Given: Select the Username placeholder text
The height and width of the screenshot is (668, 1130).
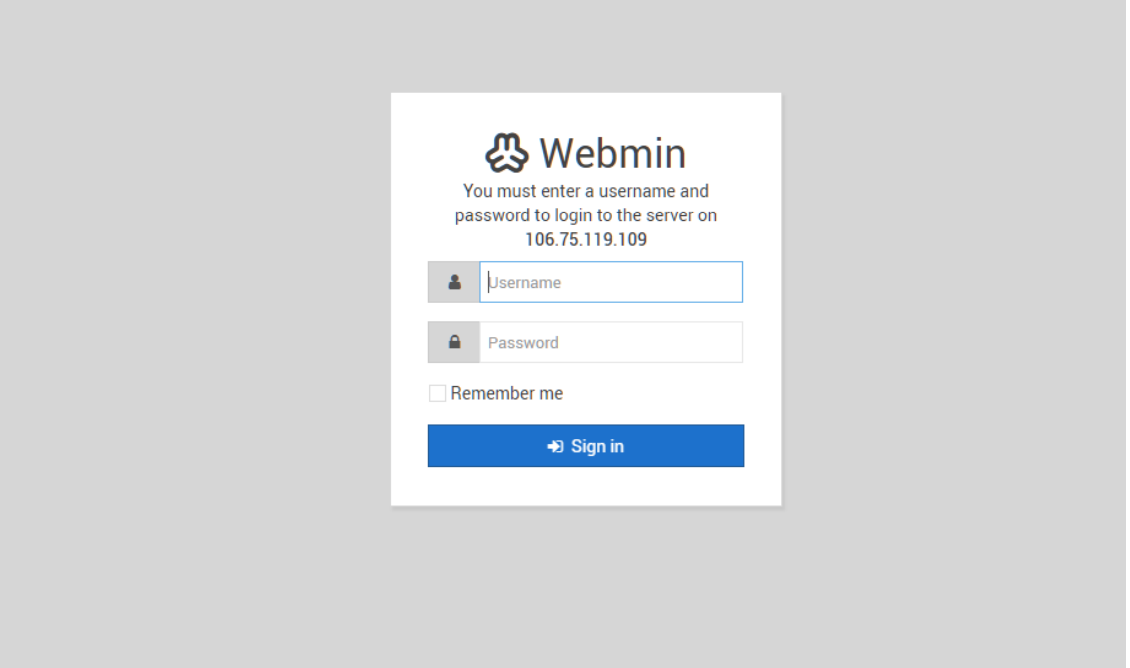Looking at the screenshot, I should tap(525, 282).
